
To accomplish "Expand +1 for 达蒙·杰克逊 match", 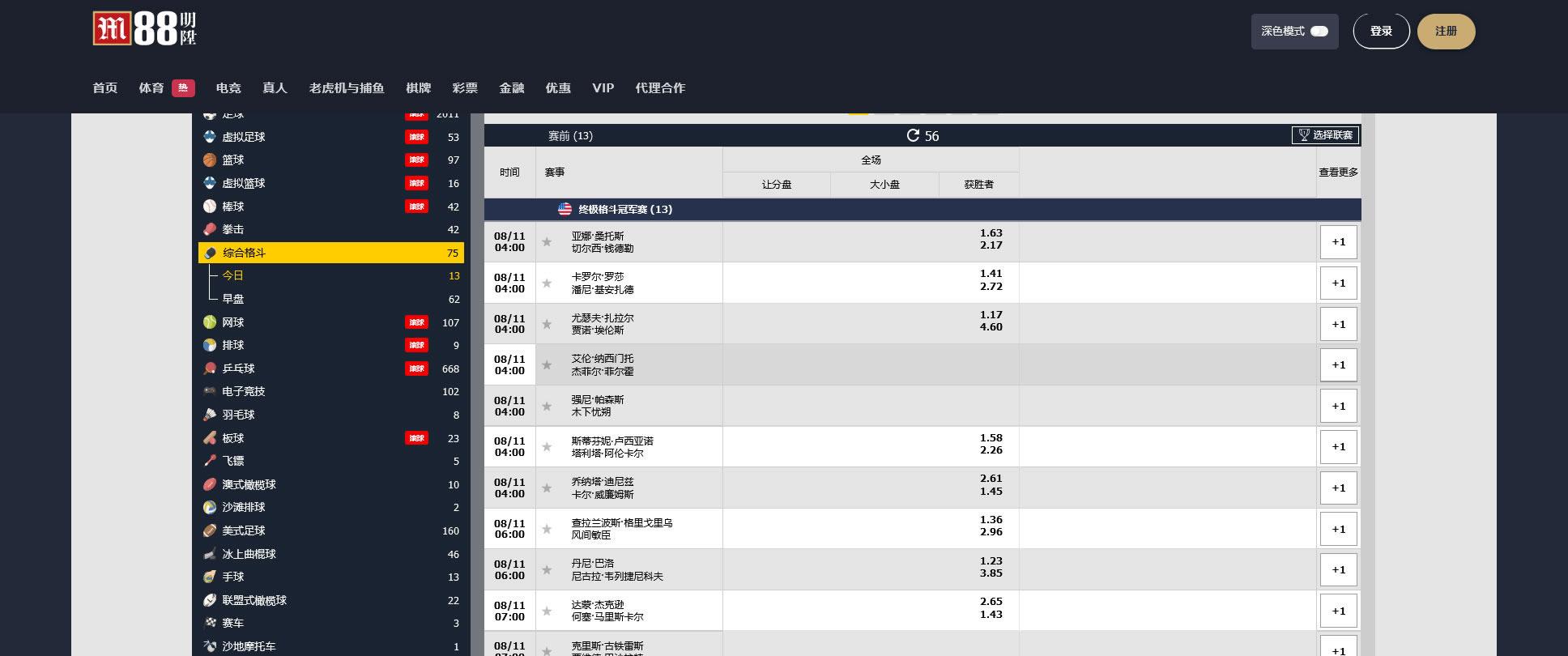I will click(x=1338, y=611).
